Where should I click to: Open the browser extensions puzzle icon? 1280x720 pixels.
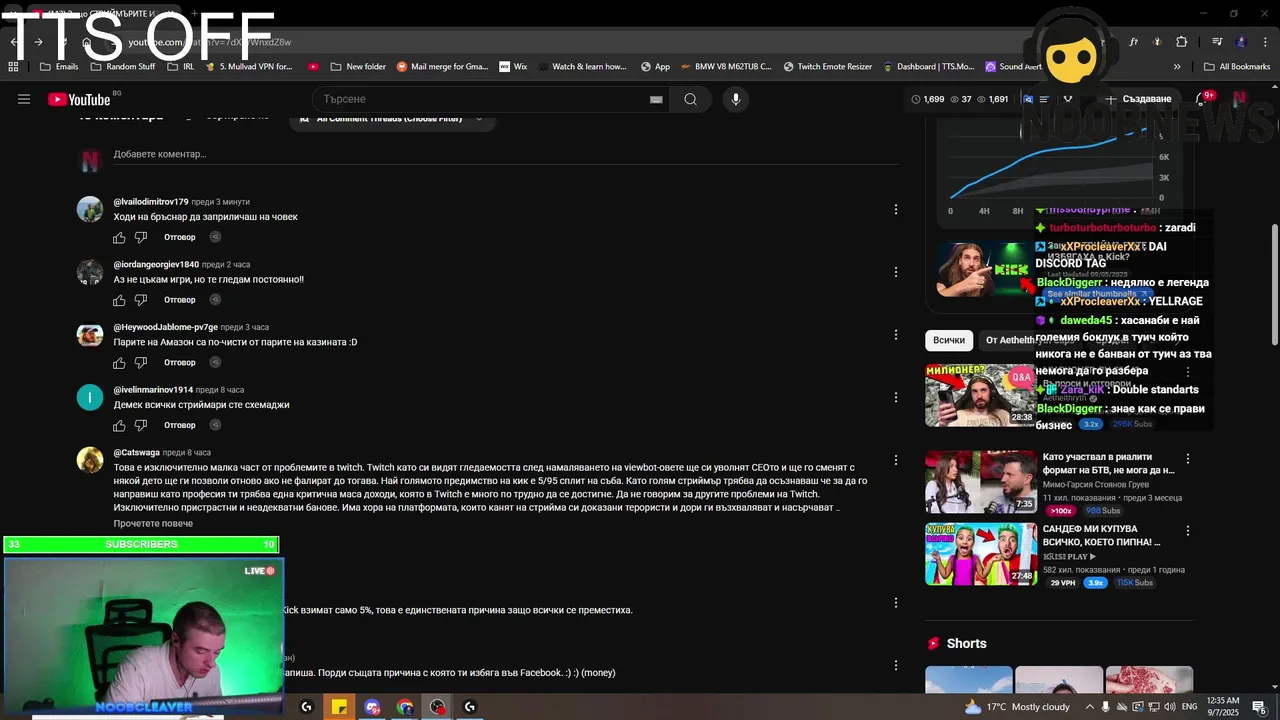tap(1182, 42)
